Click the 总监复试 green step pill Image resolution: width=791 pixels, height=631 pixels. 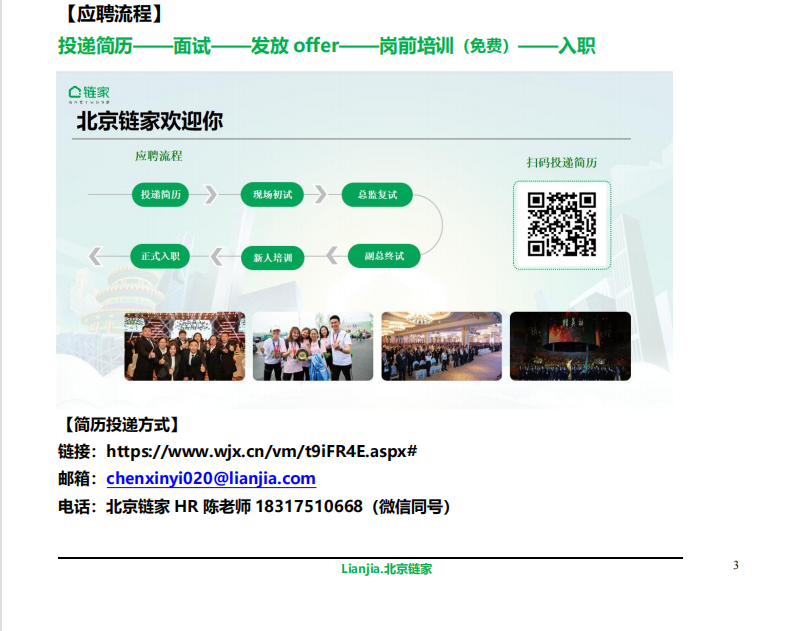tap(377, 195)
